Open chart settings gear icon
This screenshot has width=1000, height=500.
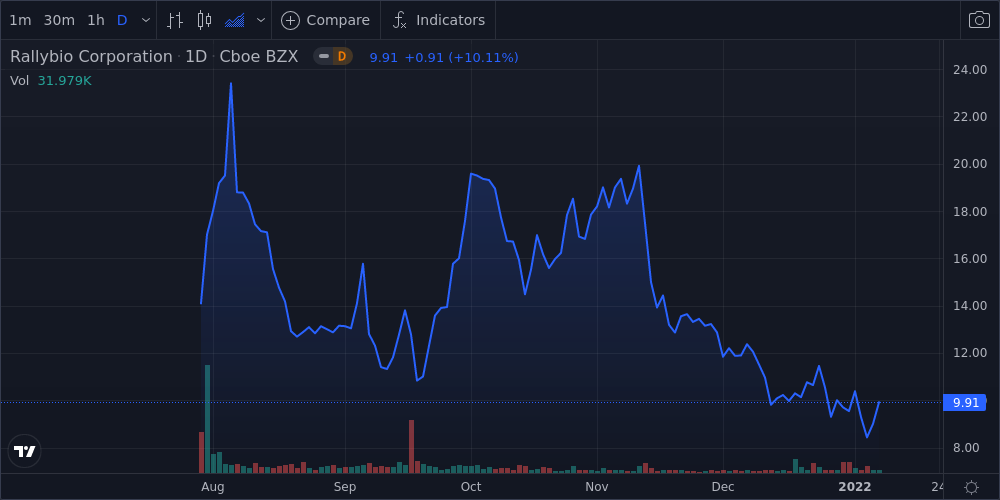click(x=971, y=487)
